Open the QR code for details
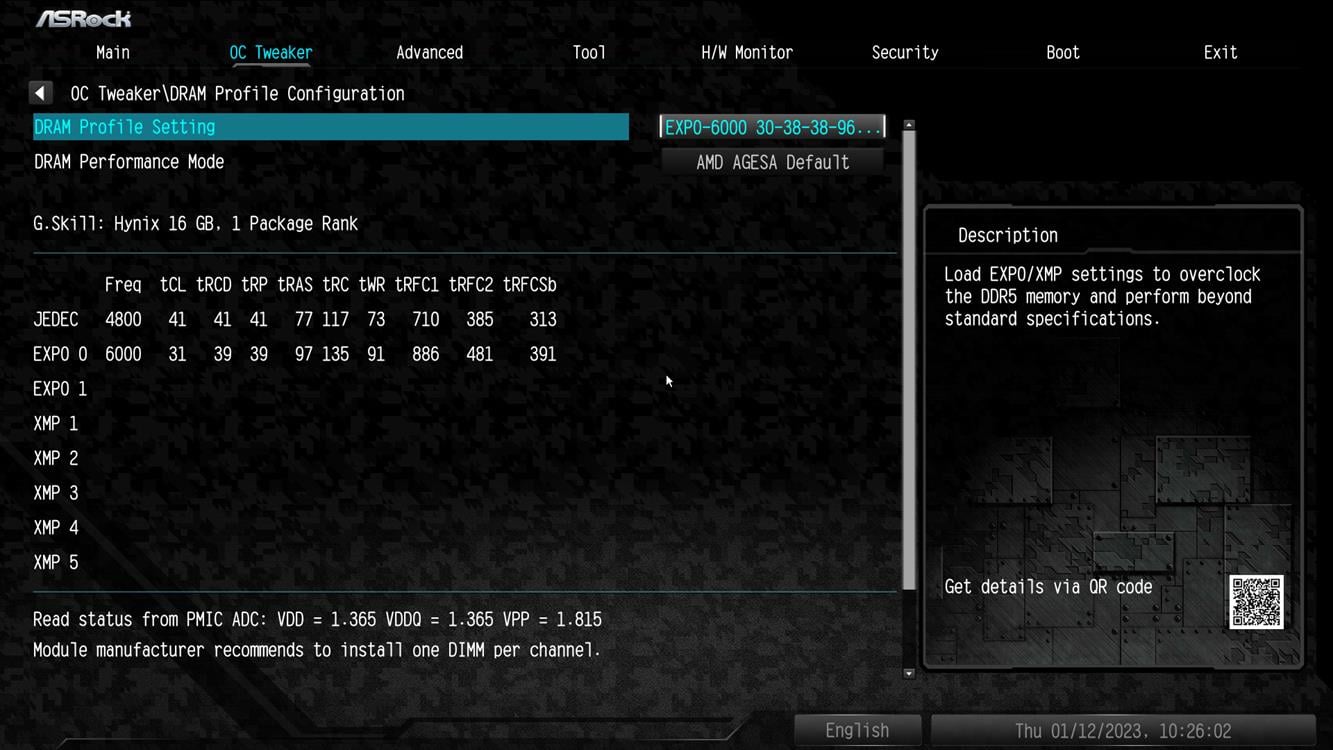The width and height of the screenshot is (1333, 750). pos(1256,602)
